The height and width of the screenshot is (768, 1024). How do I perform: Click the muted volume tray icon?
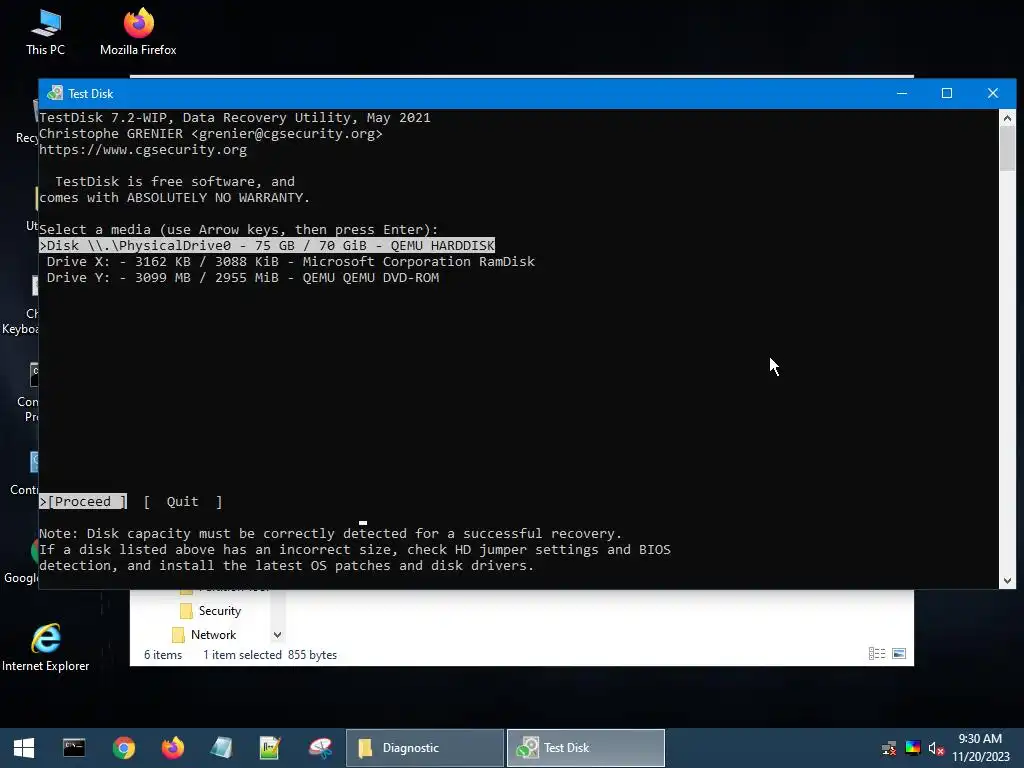pyautogui.click(x=936, y=748)
